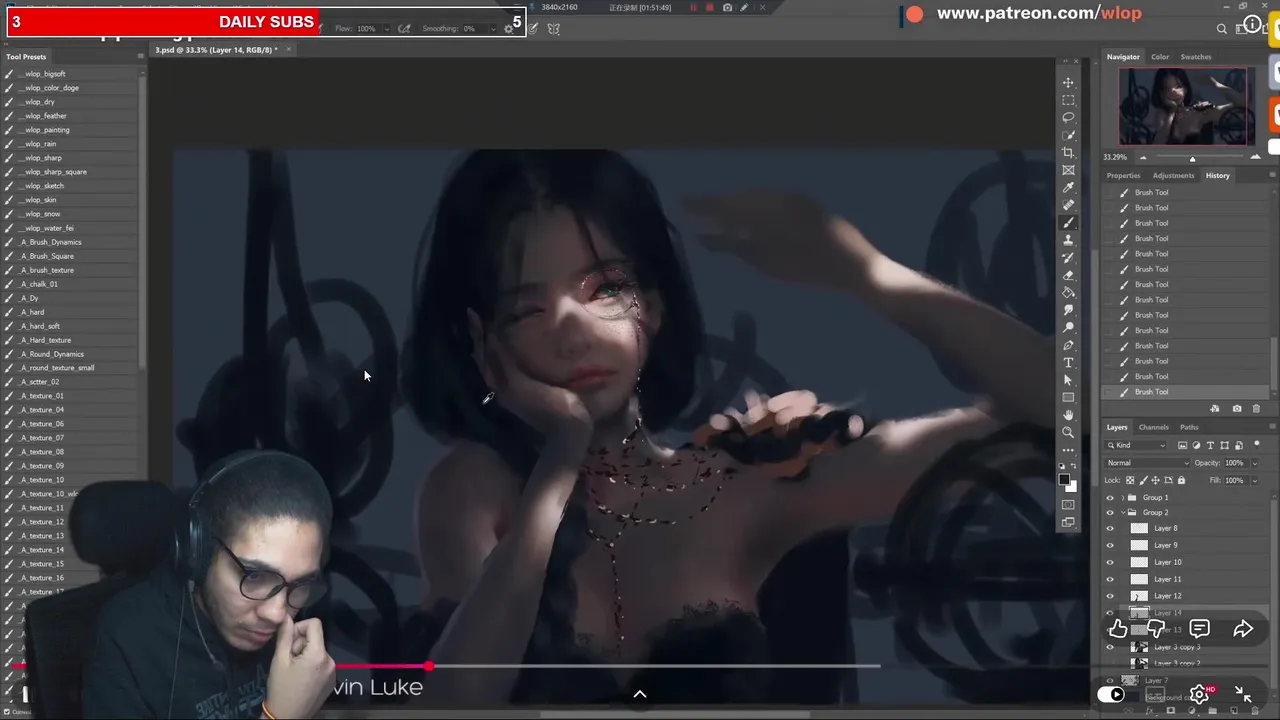Switch to the Adjustments tab
The width and height of the screenshot is (1280, 720).
tap(1173, 175)
